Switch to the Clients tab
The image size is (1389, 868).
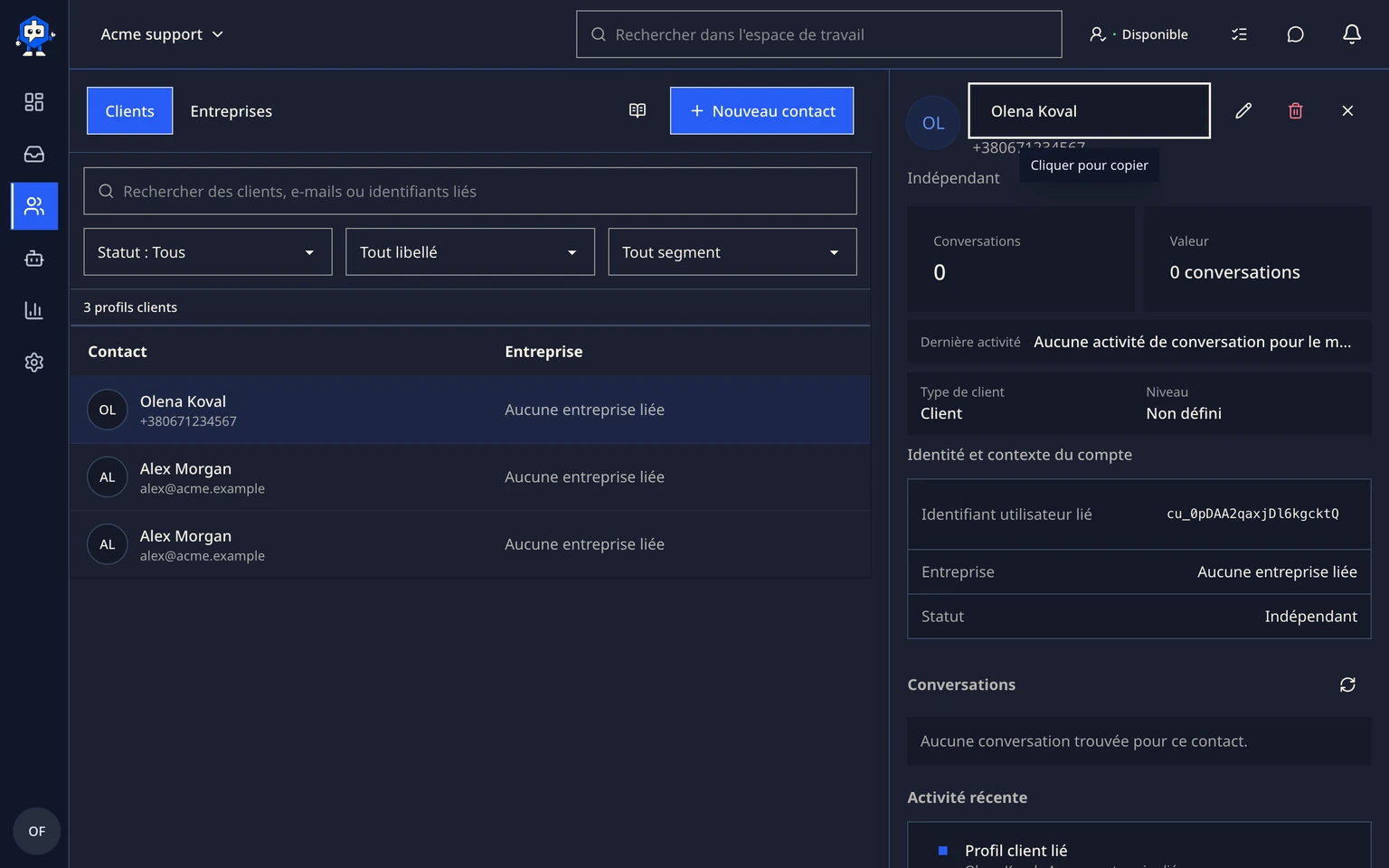(x=130, y=111)
